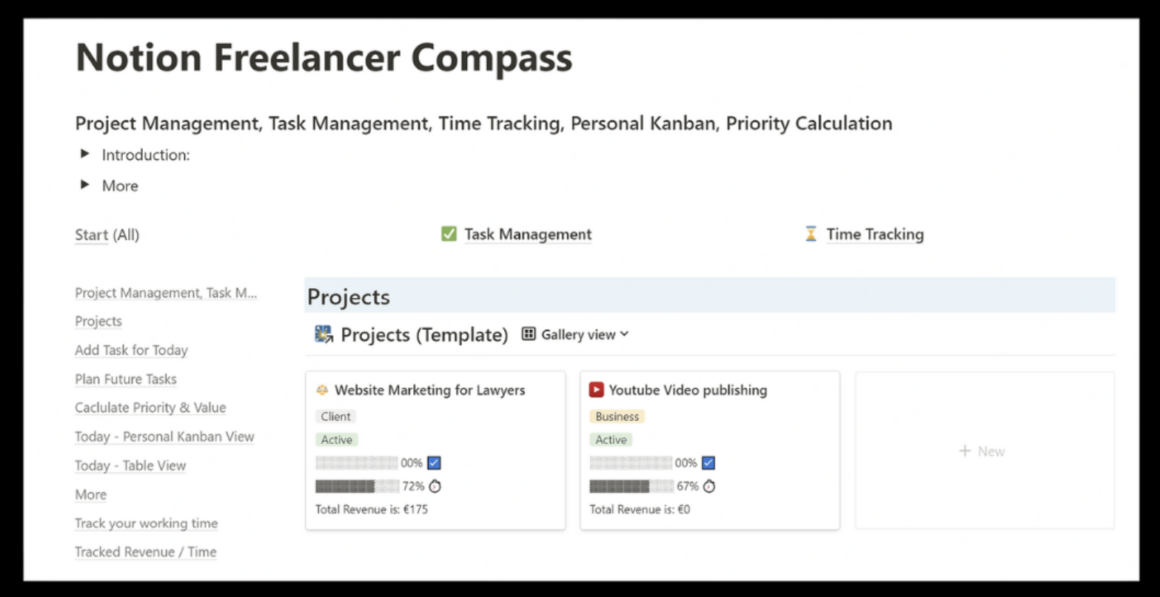Viewport: 1160px width, 597px height.
Task: Expand the Introduction toggle
Action: (x=85, y=155)
